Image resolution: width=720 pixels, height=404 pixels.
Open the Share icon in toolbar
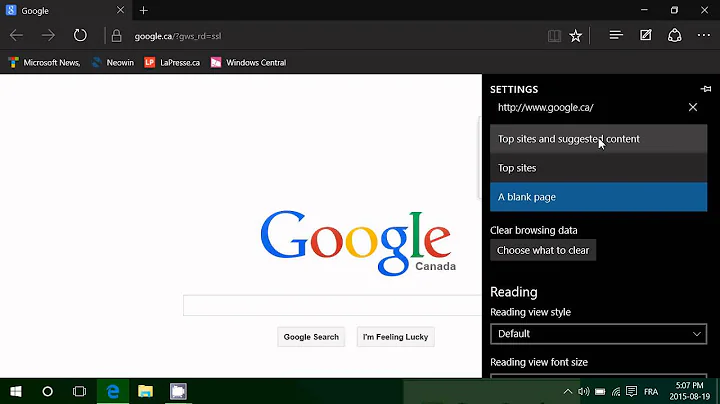click(x=675, y=35)
